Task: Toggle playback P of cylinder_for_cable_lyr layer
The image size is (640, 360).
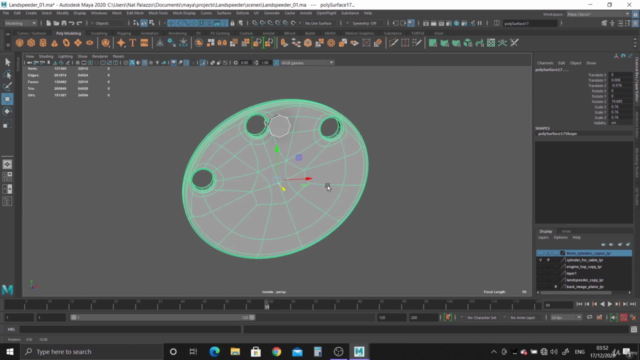Action: click(548, 260)
